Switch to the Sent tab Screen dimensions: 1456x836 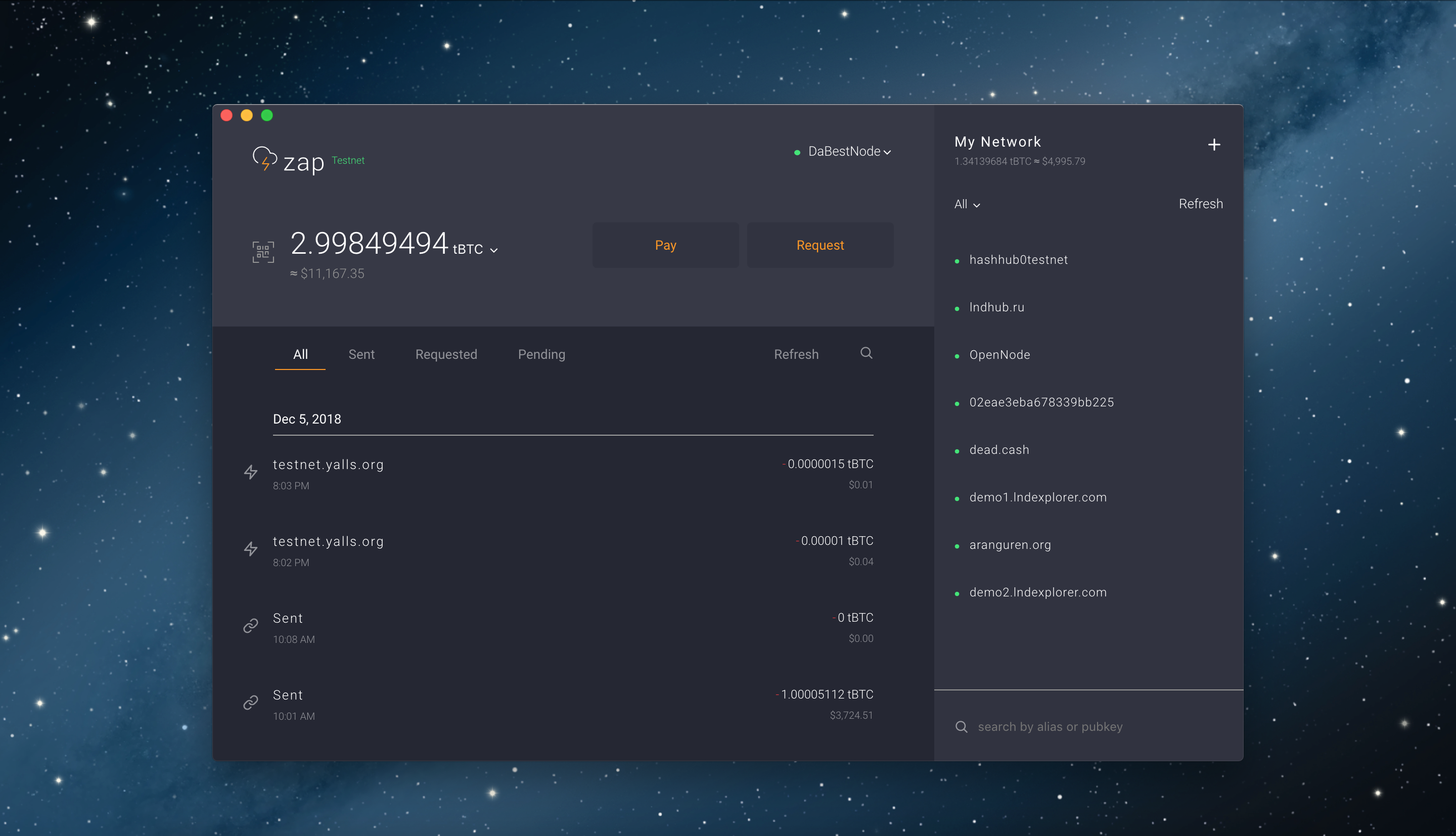coord(361,354)
